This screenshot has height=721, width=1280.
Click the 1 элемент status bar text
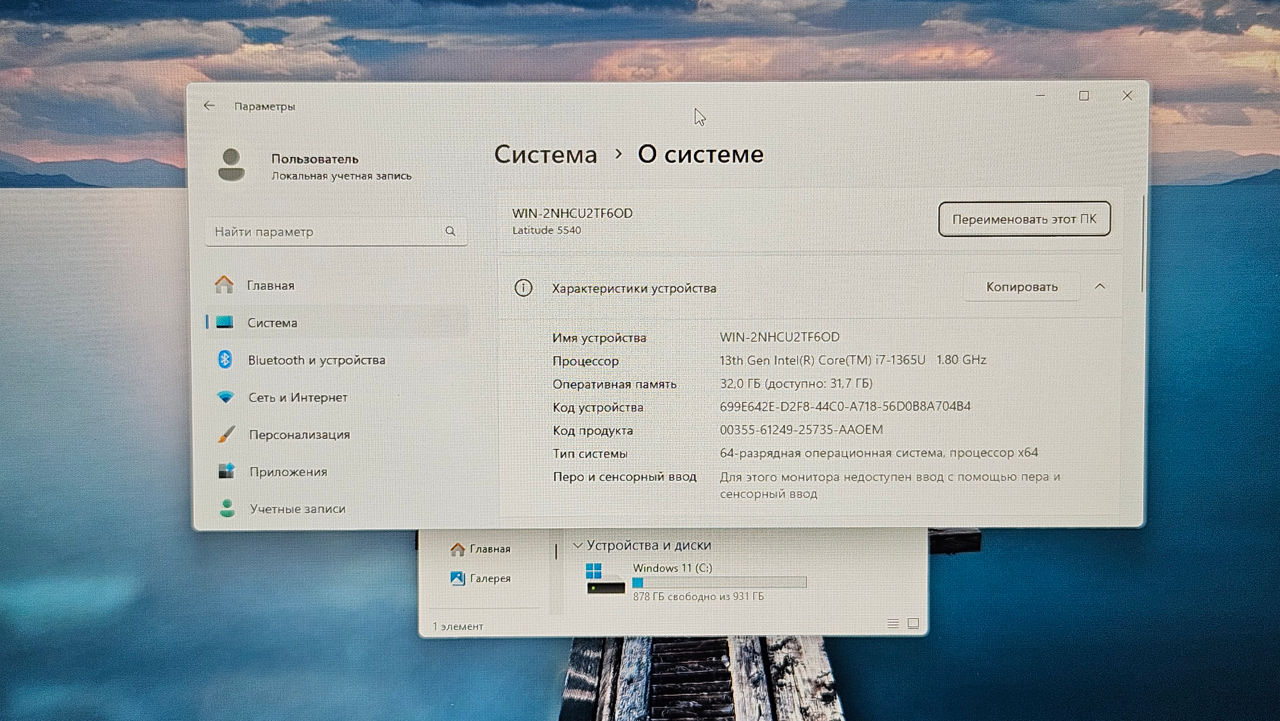coord(458,626)
